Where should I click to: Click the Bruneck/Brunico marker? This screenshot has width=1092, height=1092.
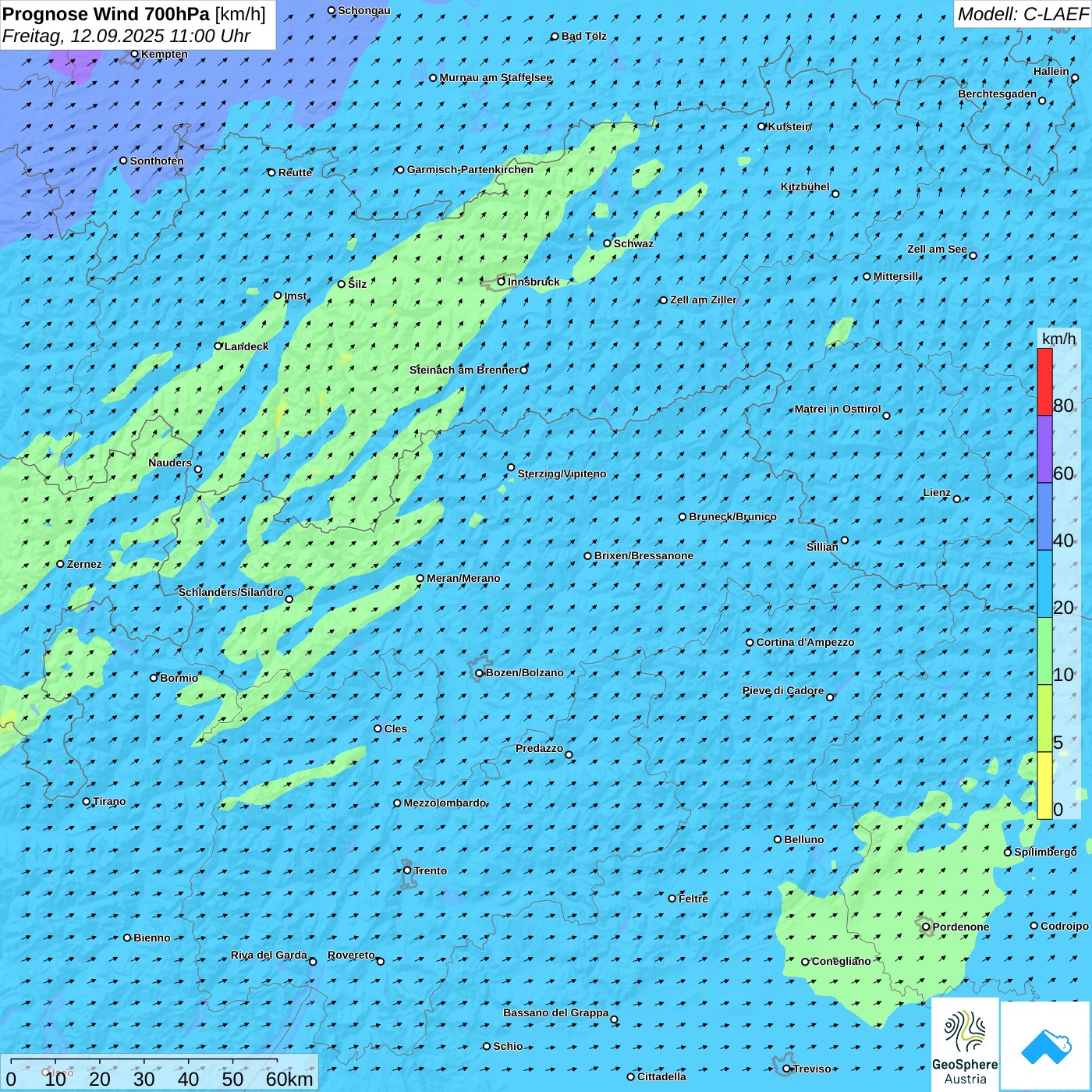tap(682, 517)
